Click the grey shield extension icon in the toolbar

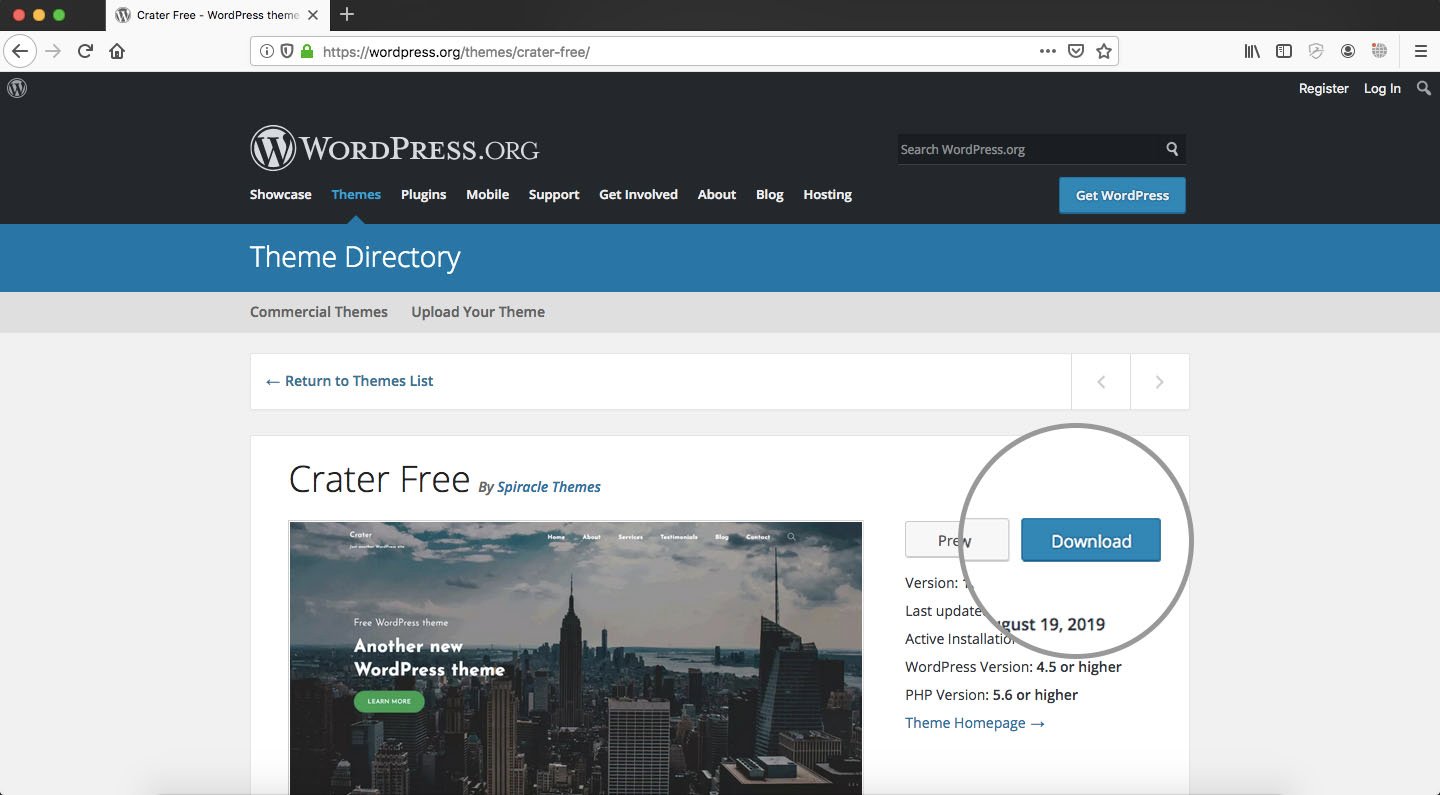(1316, 51)
